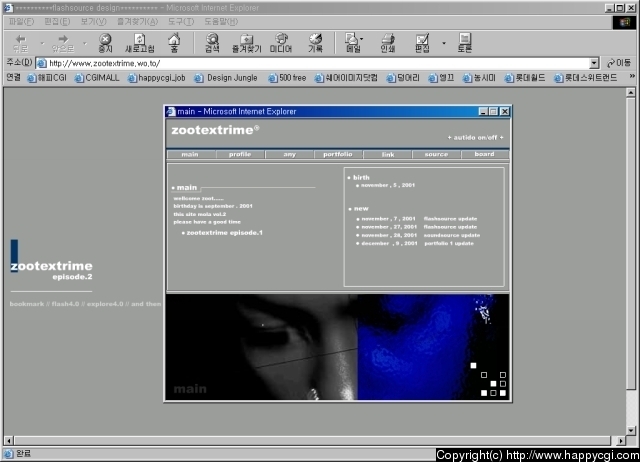Click the Mail (메일) toolbar icon
Image resolution: width=640 pixels, height=462 pixels.
coord(352,43)
